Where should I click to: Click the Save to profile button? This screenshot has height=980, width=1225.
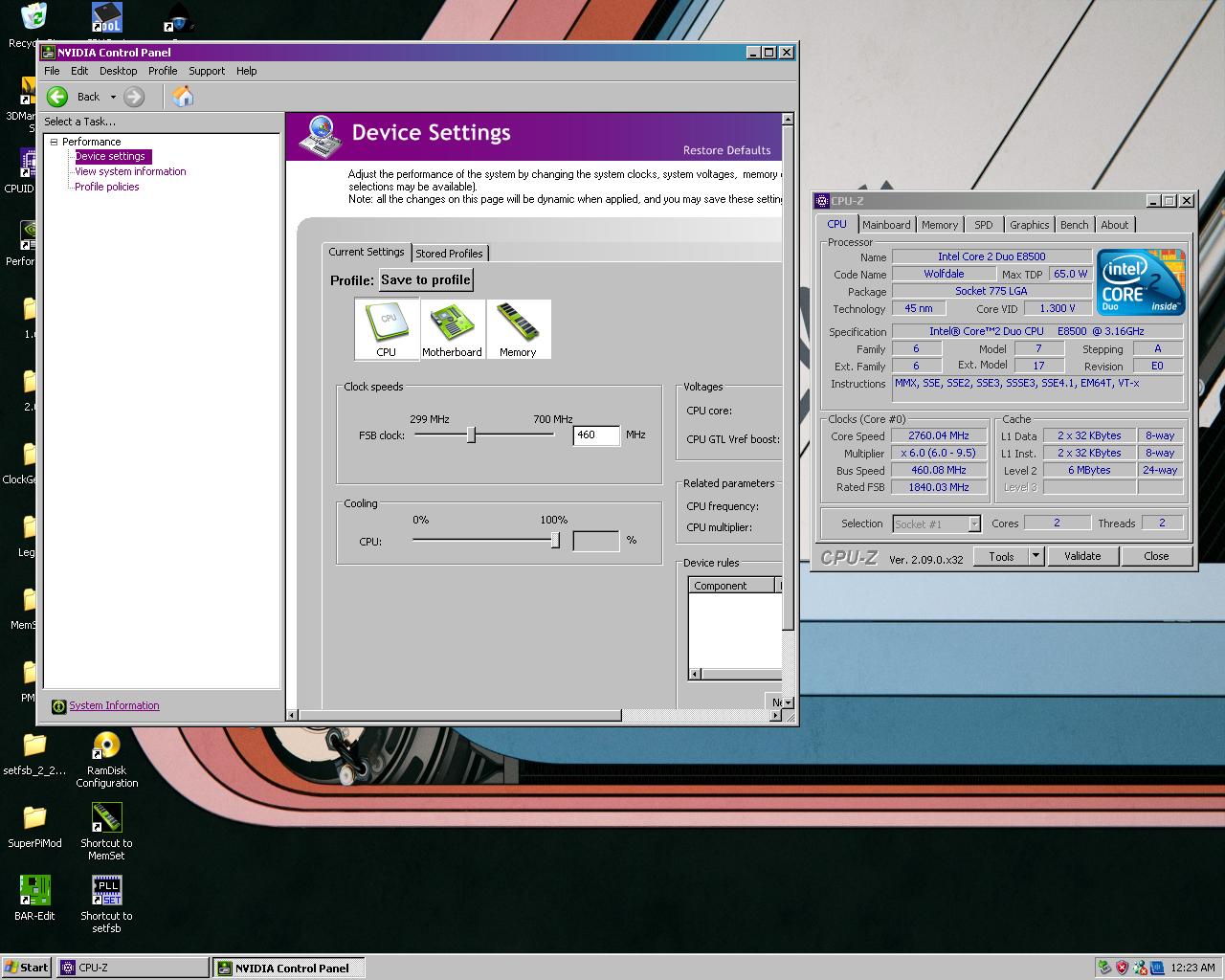426,280
